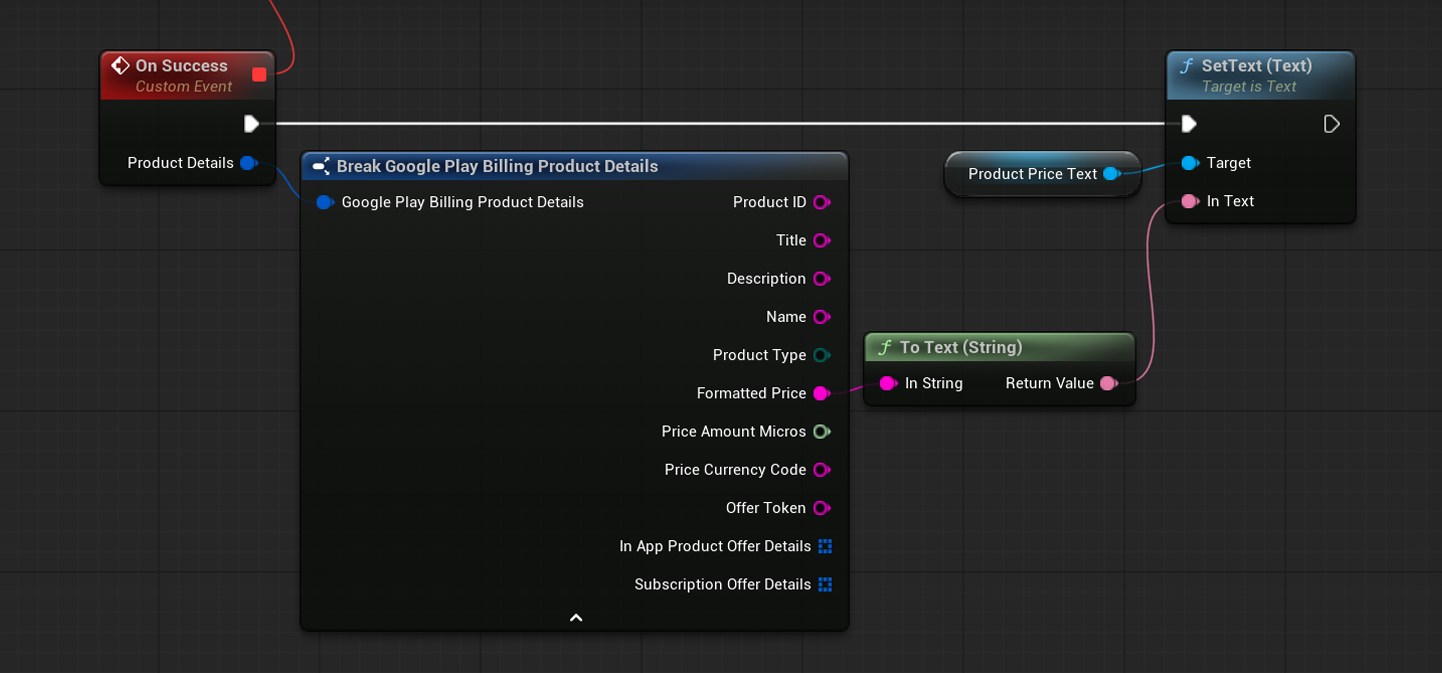Image resolution: width=1442 pixels, height=673 pixels.
Task: Click the 'Product ID' pin label
Action: (x=769, y=202)
